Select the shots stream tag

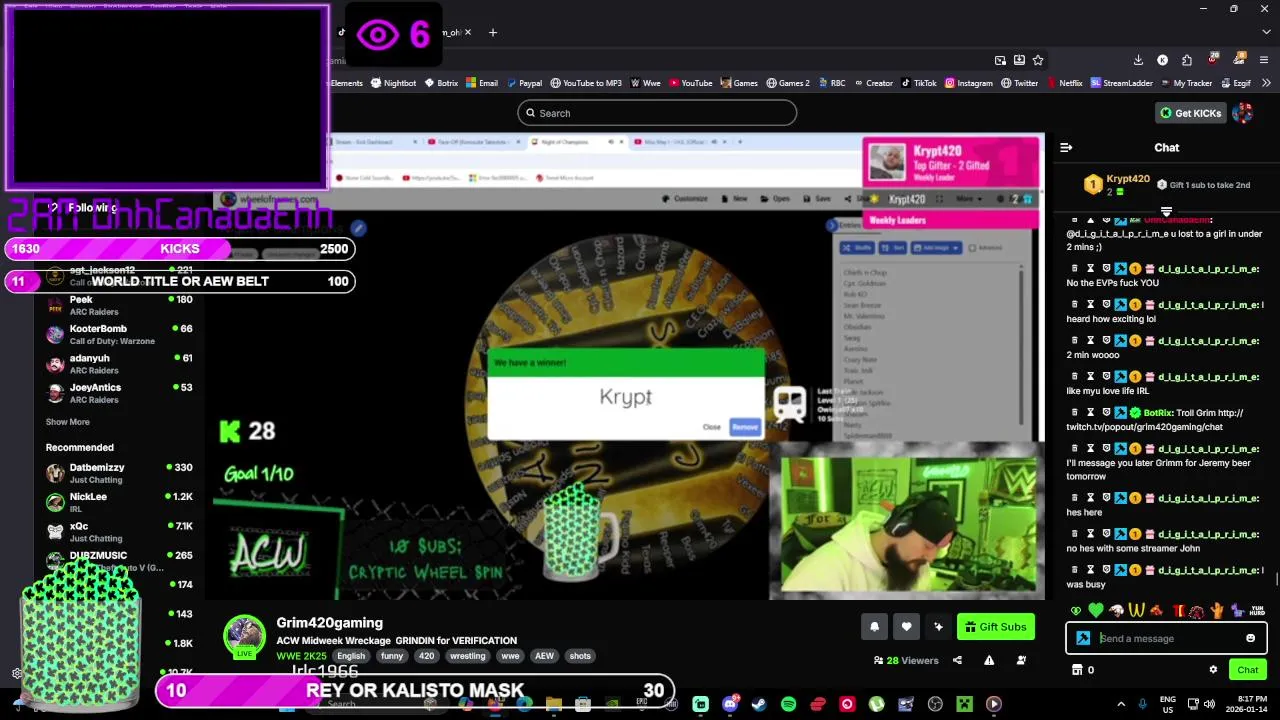[580, 656]
